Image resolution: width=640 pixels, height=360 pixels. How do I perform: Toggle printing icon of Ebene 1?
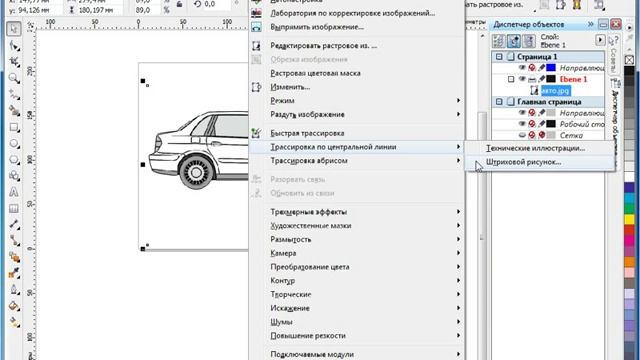click(x=532, y=79)
